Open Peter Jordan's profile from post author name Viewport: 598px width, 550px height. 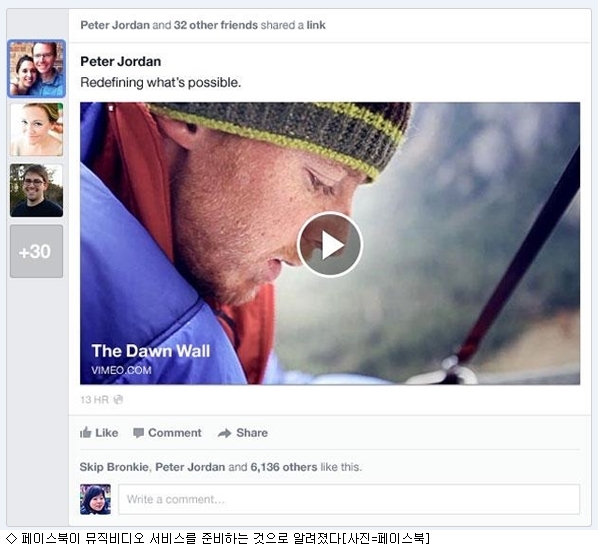tap(121, 61)
